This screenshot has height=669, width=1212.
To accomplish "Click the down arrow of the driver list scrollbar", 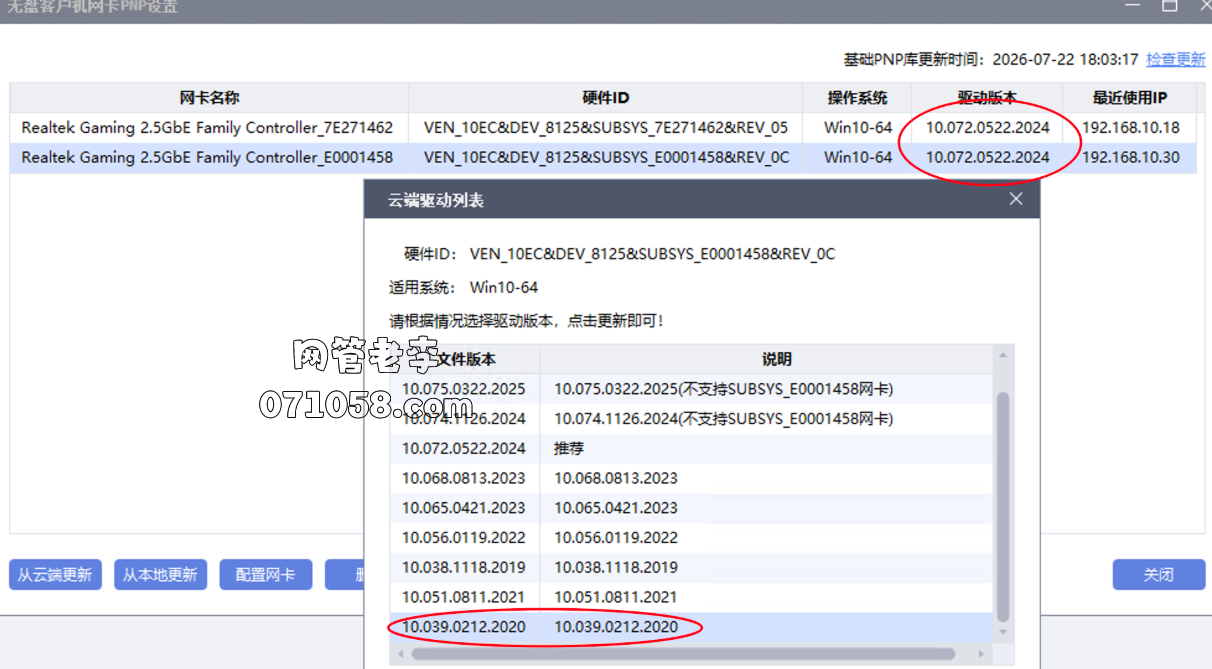I will point(1004,633).
